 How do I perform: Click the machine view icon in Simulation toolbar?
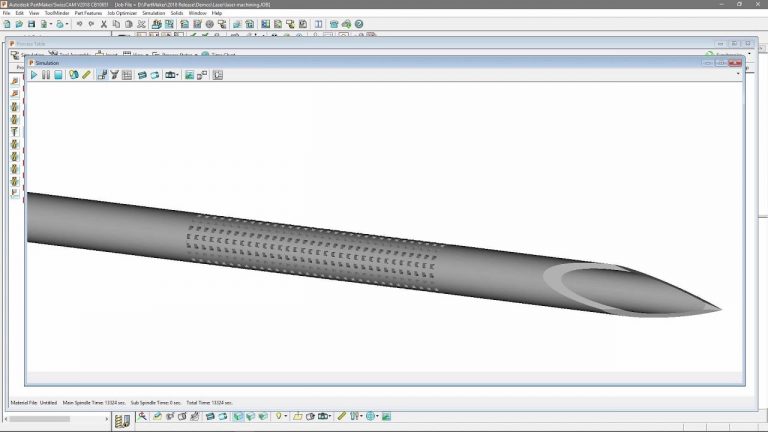(102, 75)
